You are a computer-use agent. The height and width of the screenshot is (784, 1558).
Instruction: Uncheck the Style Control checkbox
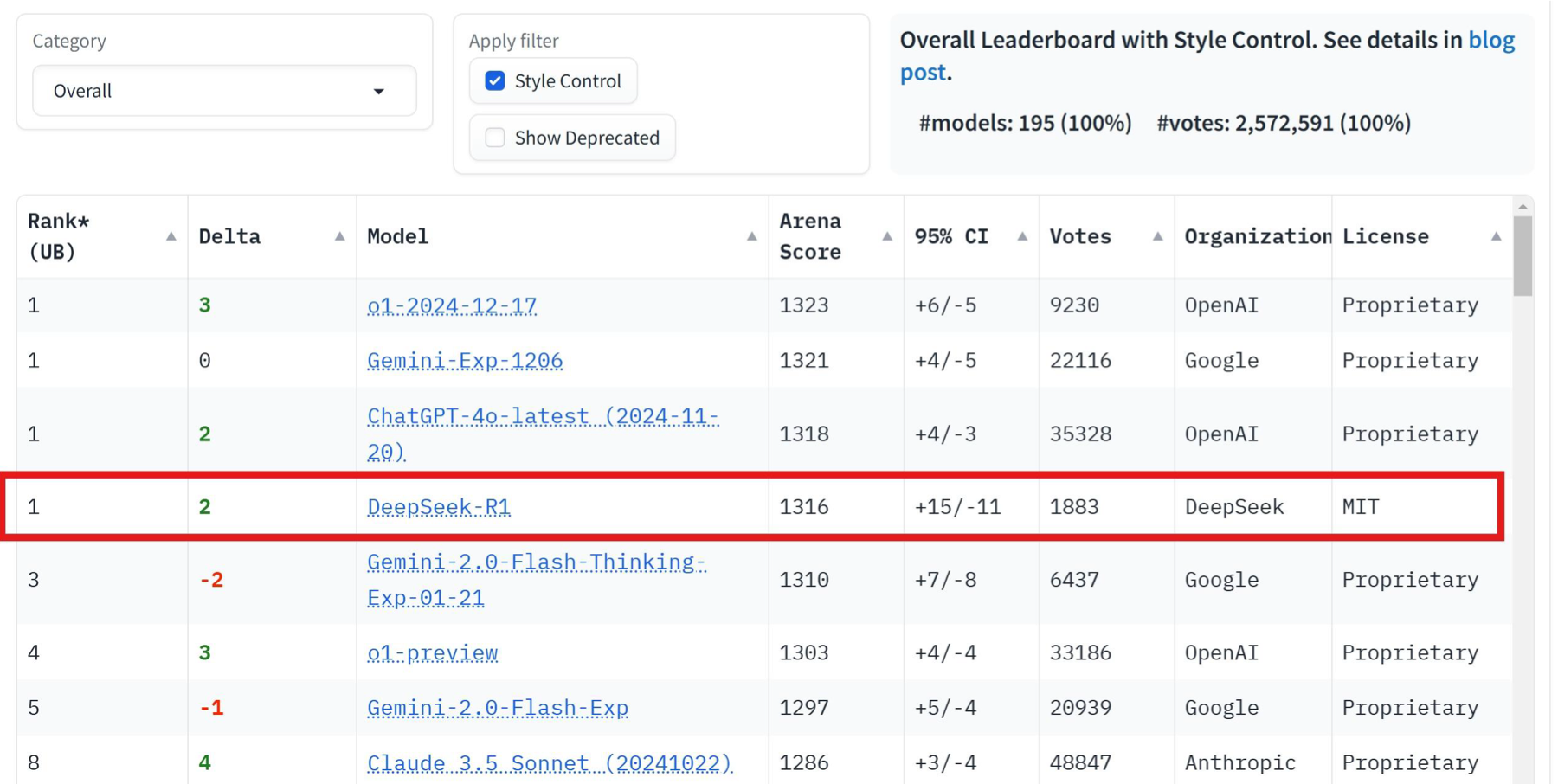(x=495, y=80)
